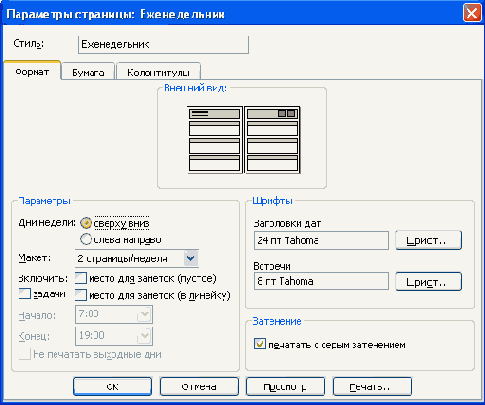Close the Параметры страницы dialog

pos(472,14)
